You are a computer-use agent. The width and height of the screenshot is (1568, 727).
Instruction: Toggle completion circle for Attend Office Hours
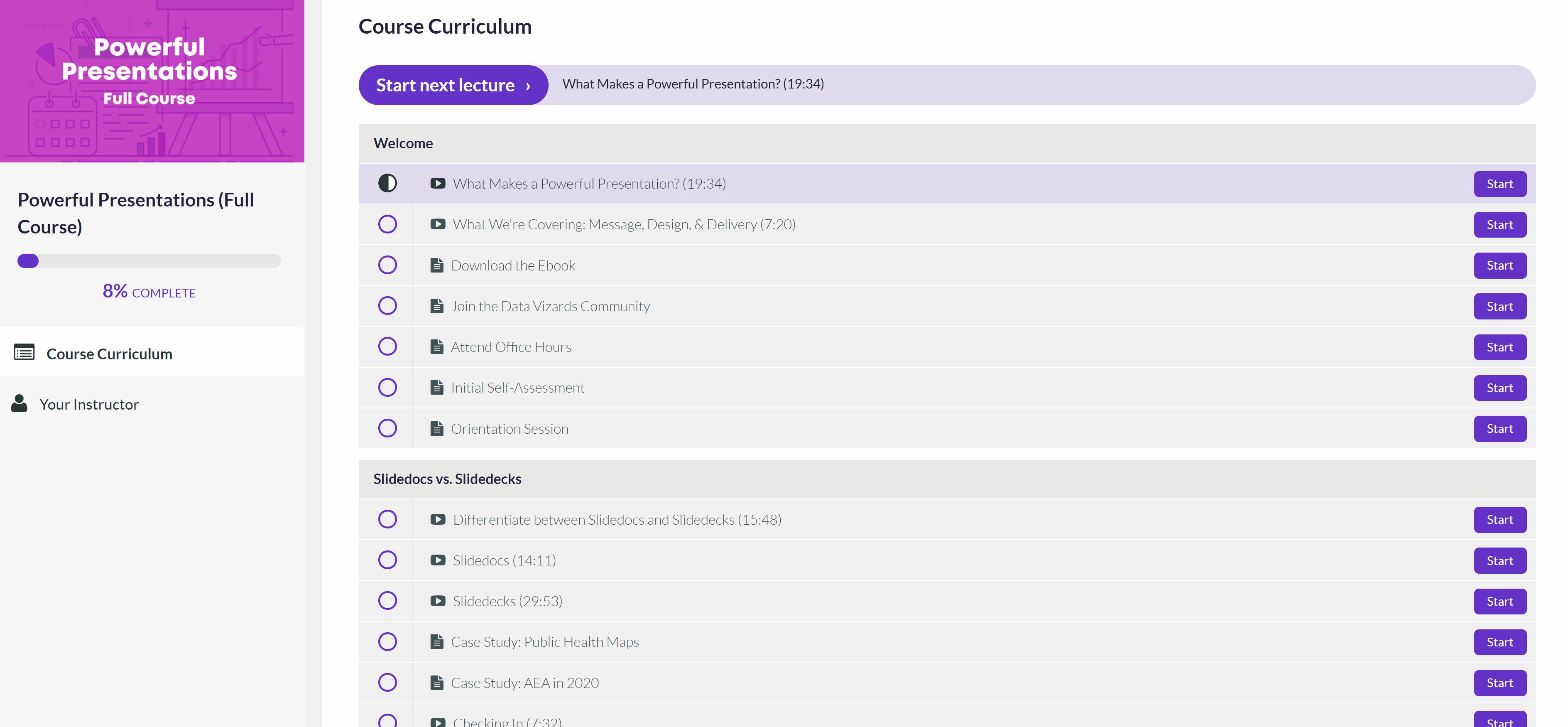(x=388, y=346)
